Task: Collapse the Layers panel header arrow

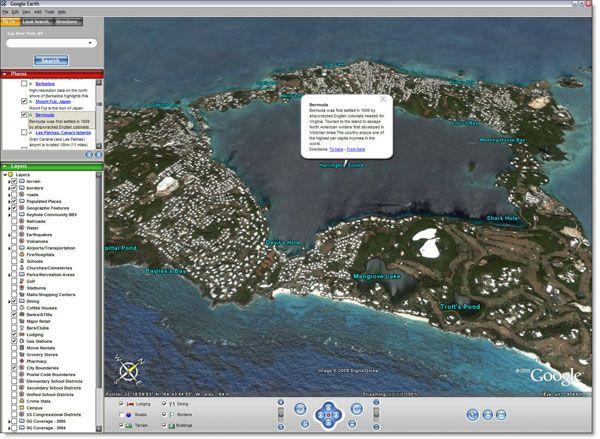Action: [5, 166]
